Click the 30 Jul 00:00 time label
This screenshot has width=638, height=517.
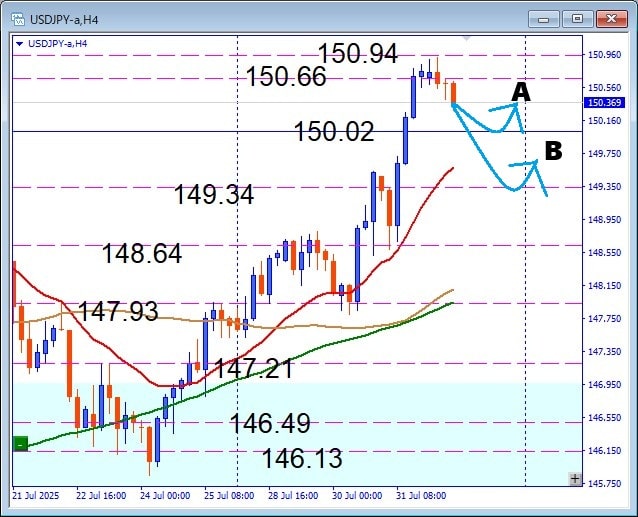[x=357, y=496]
